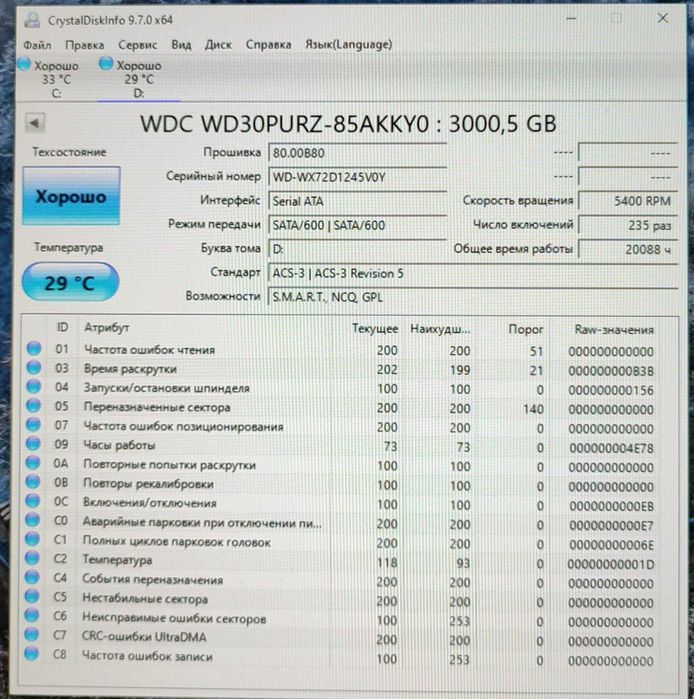The height and width of the screenshot is (699, 694).
Task: Click the total work time value 20088 ч
Action: (x=628, y=249)
